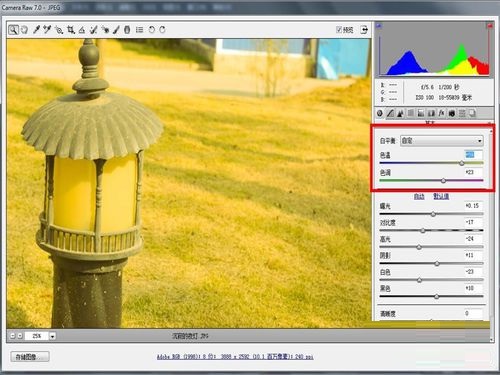Select the Targeted Adjustment tool
The height and width of the screenshot is (375, 500).
(x=59, y=30)
